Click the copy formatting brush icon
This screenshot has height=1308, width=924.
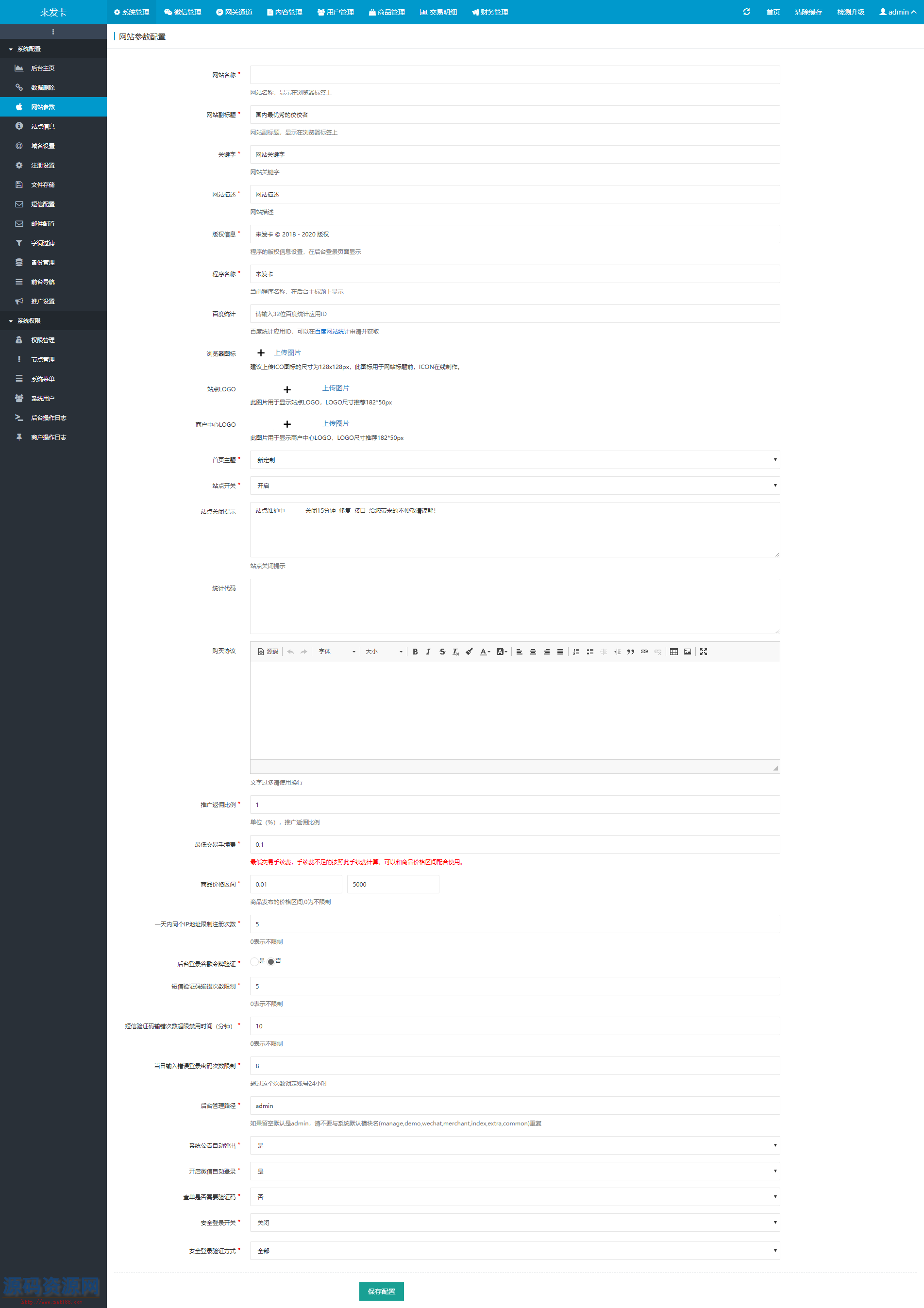click(470, 652)
